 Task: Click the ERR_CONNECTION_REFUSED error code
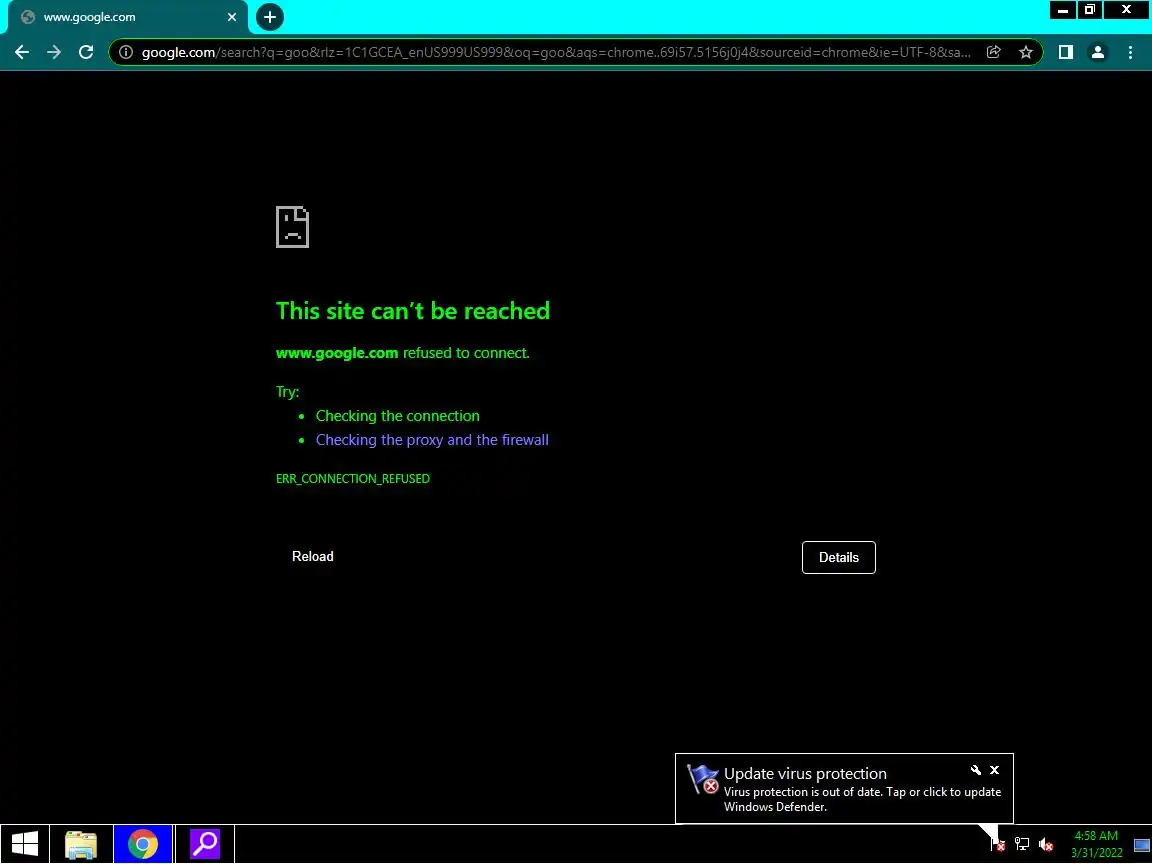click(353, 478)
